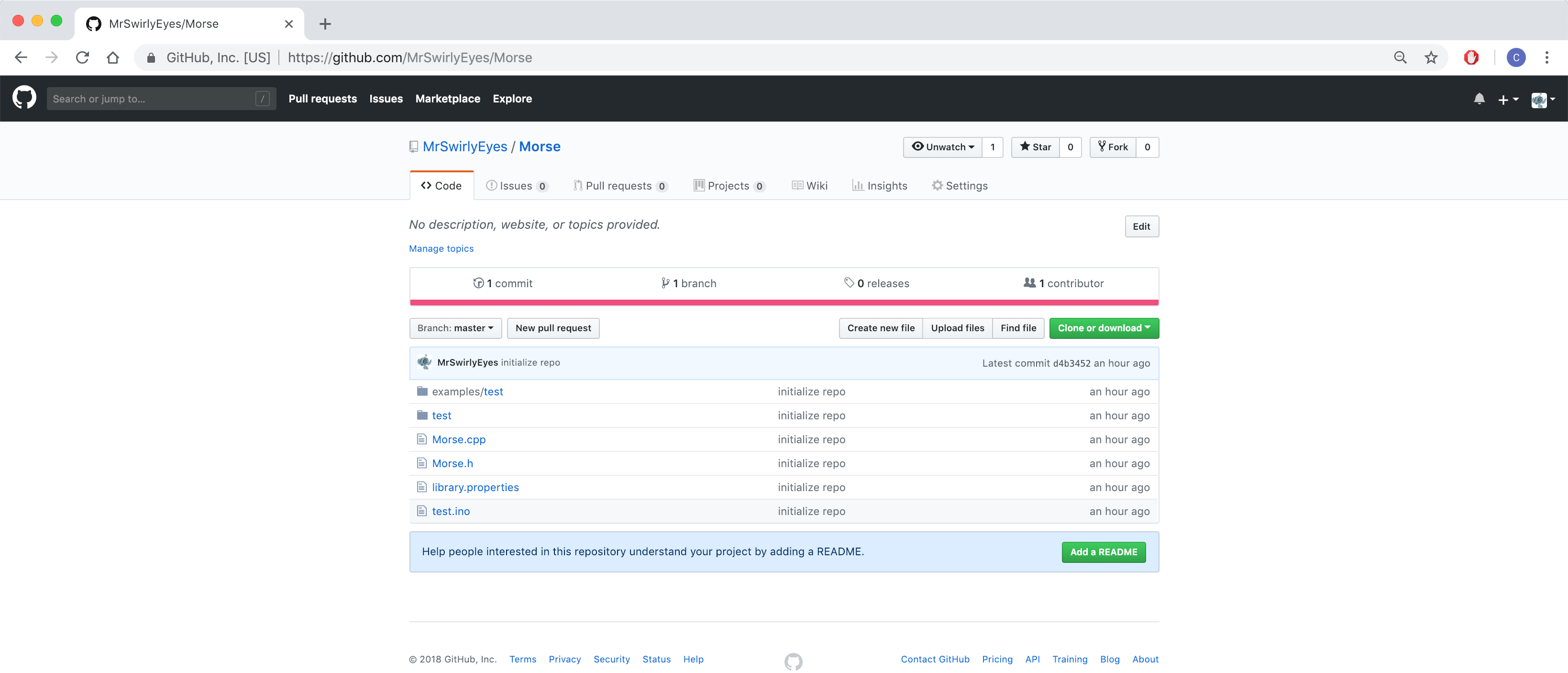Click the red ad blocker extension icon
1568x673 pixels.
[x=1471, y=58]
